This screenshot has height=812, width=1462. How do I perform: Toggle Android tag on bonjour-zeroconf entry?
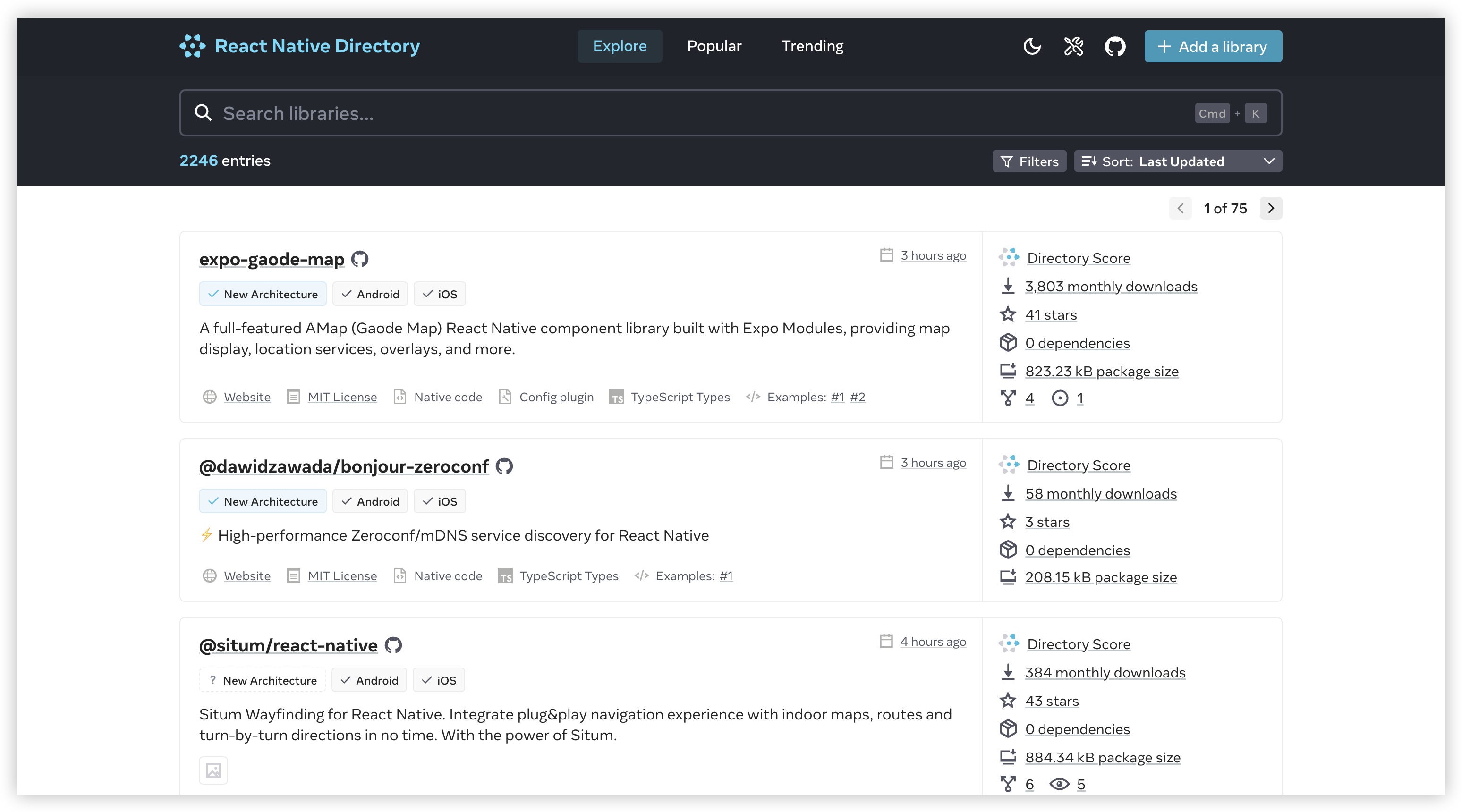[370, 501]
